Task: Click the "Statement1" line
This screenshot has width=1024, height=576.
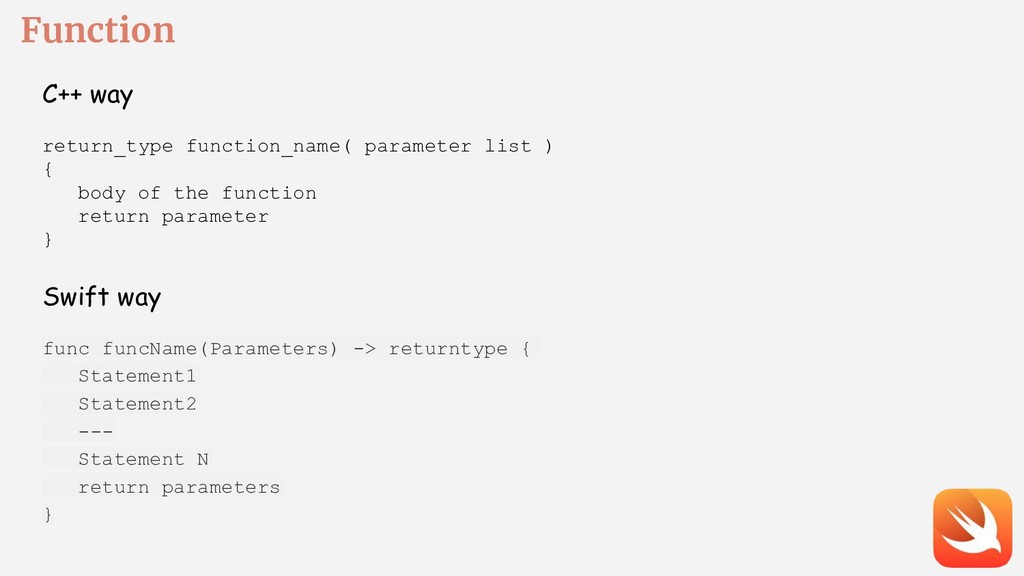Action: click(x=137, y=376)
